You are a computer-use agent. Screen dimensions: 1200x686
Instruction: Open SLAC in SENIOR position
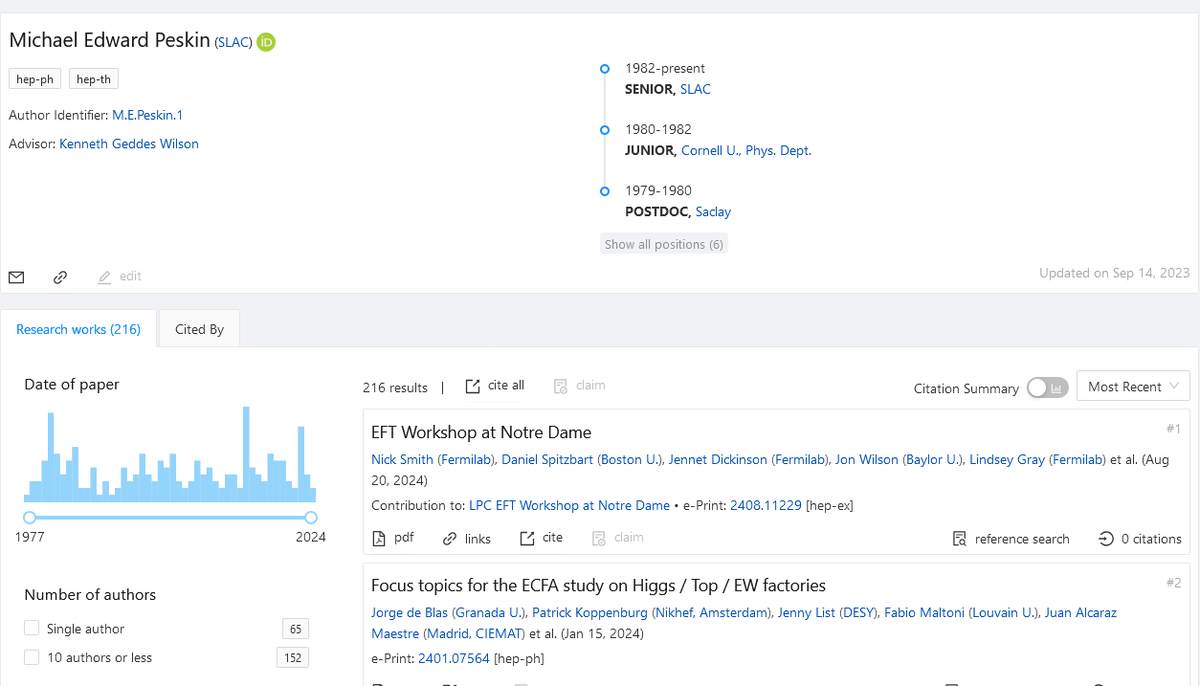coord(695,89)
